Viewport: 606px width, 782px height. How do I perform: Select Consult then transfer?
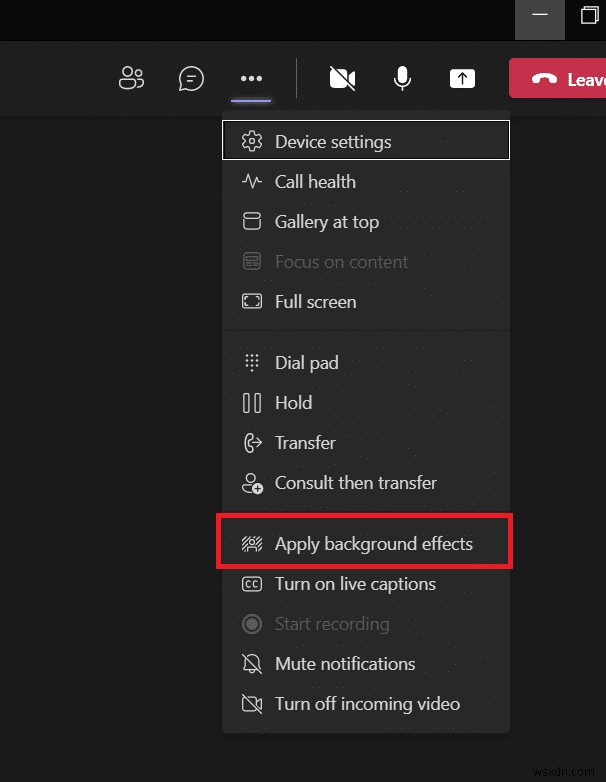tap(366, 483)
